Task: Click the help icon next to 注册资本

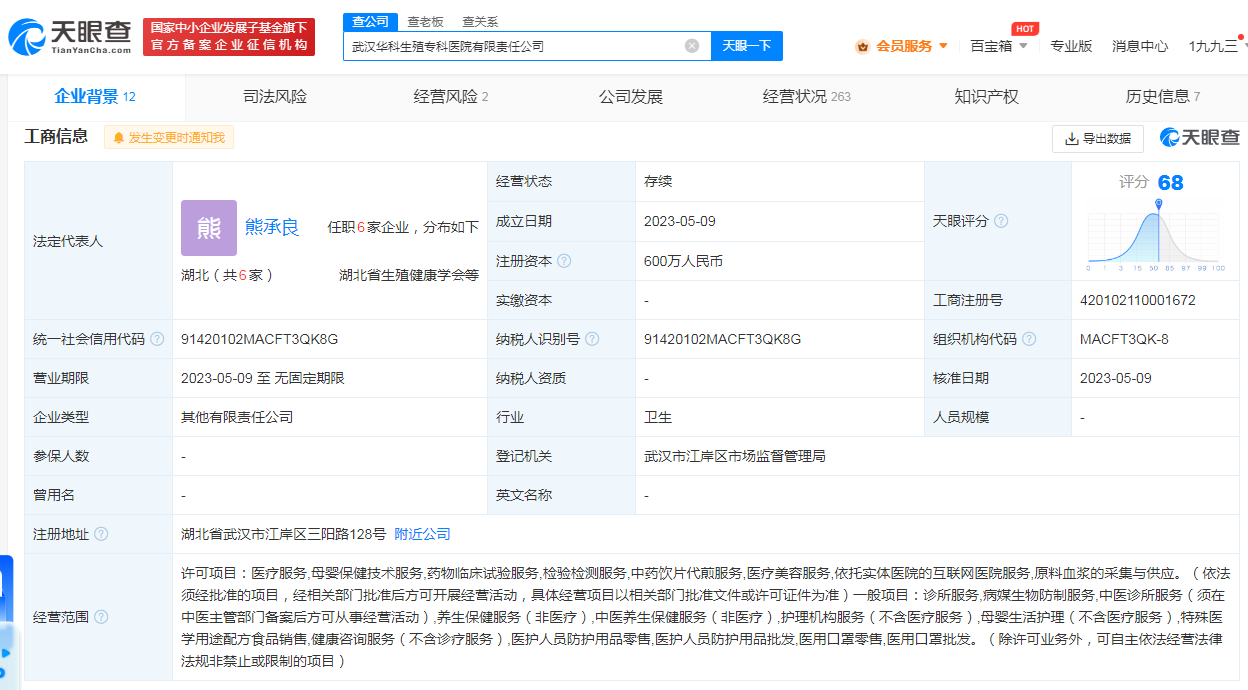Action: point(564,261)
